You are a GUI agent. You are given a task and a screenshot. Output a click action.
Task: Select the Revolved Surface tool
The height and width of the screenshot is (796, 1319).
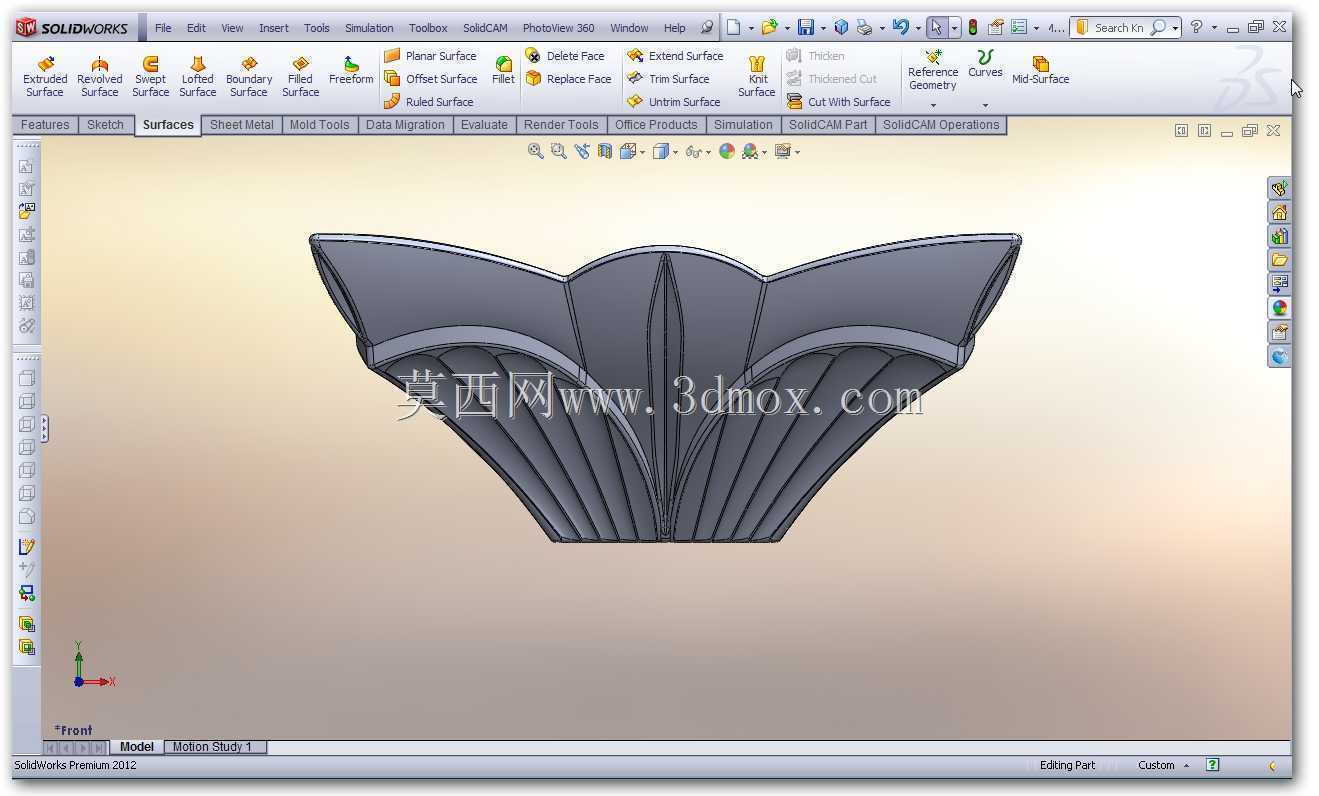100,77
